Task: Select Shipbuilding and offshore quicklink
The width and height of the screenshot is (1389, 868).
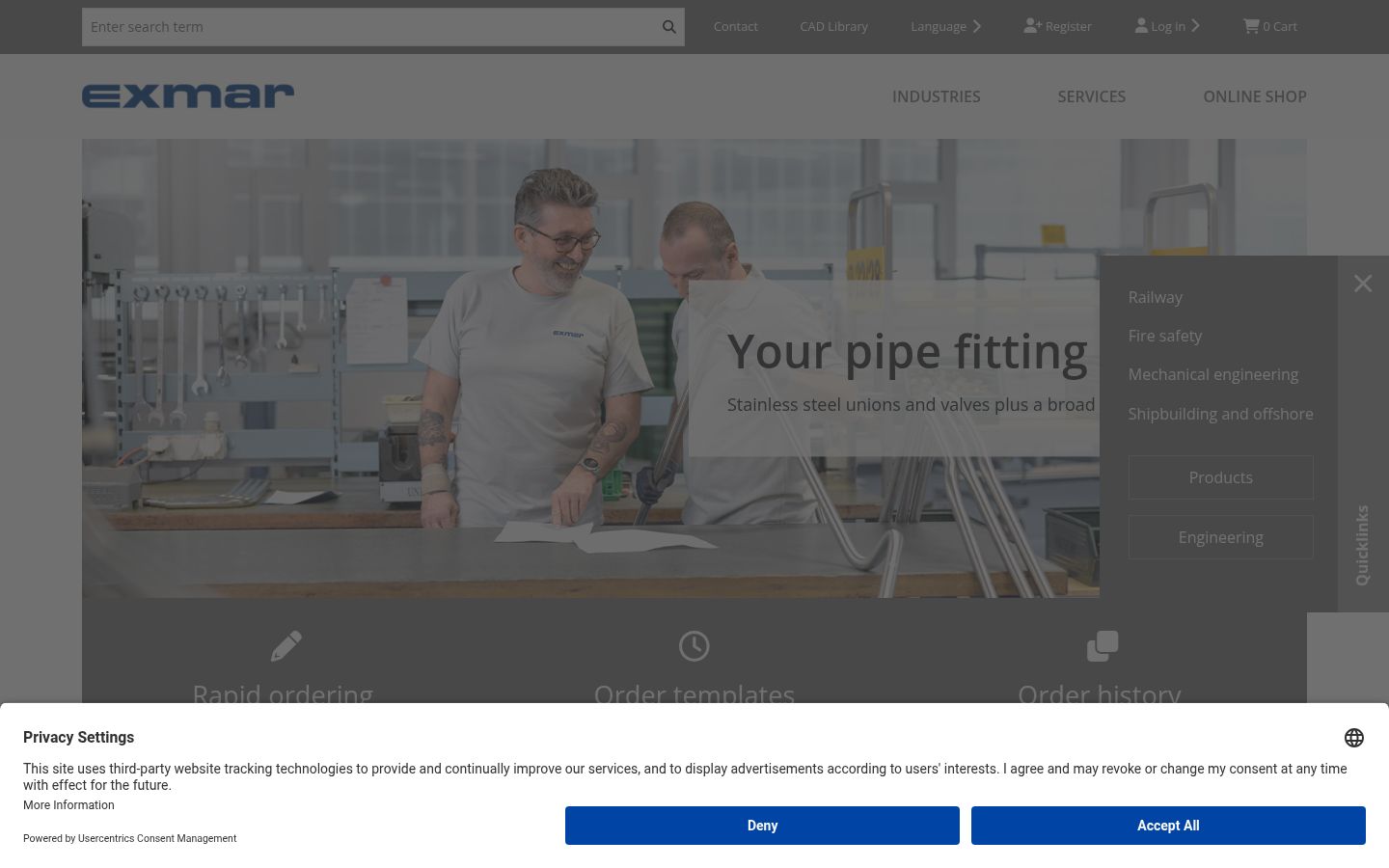Action: pyautogui.click(x=1221, y=414)
